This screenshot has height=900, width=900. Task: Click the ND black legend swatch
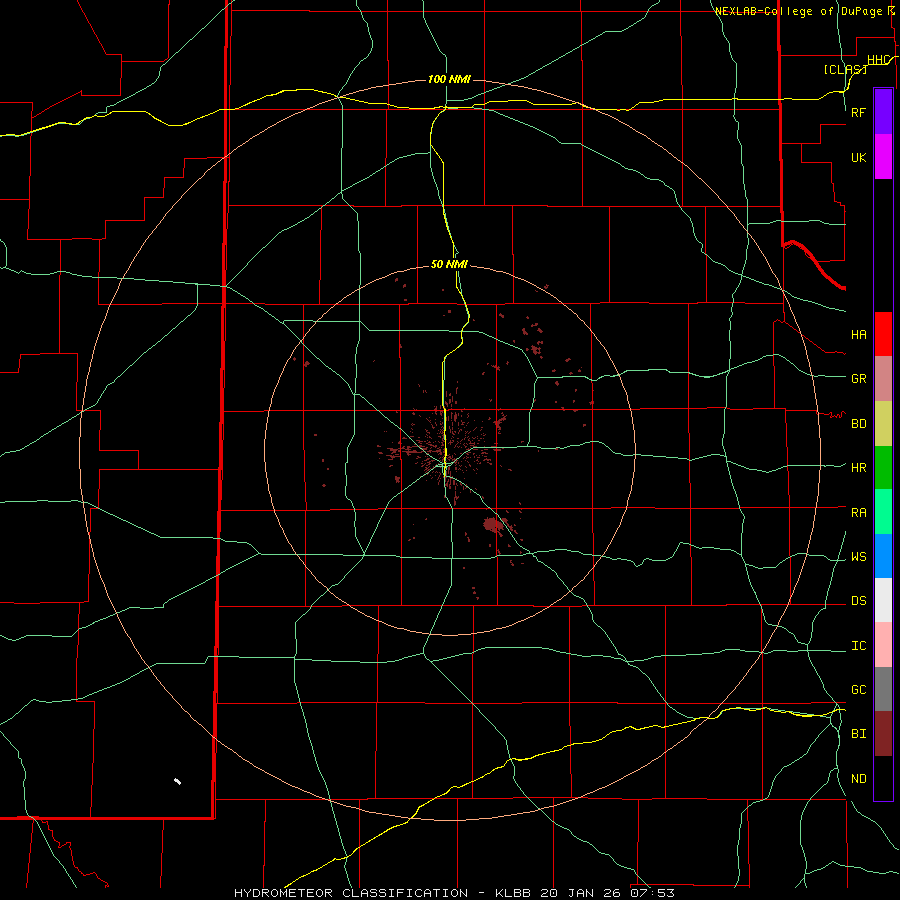(883, 778)
